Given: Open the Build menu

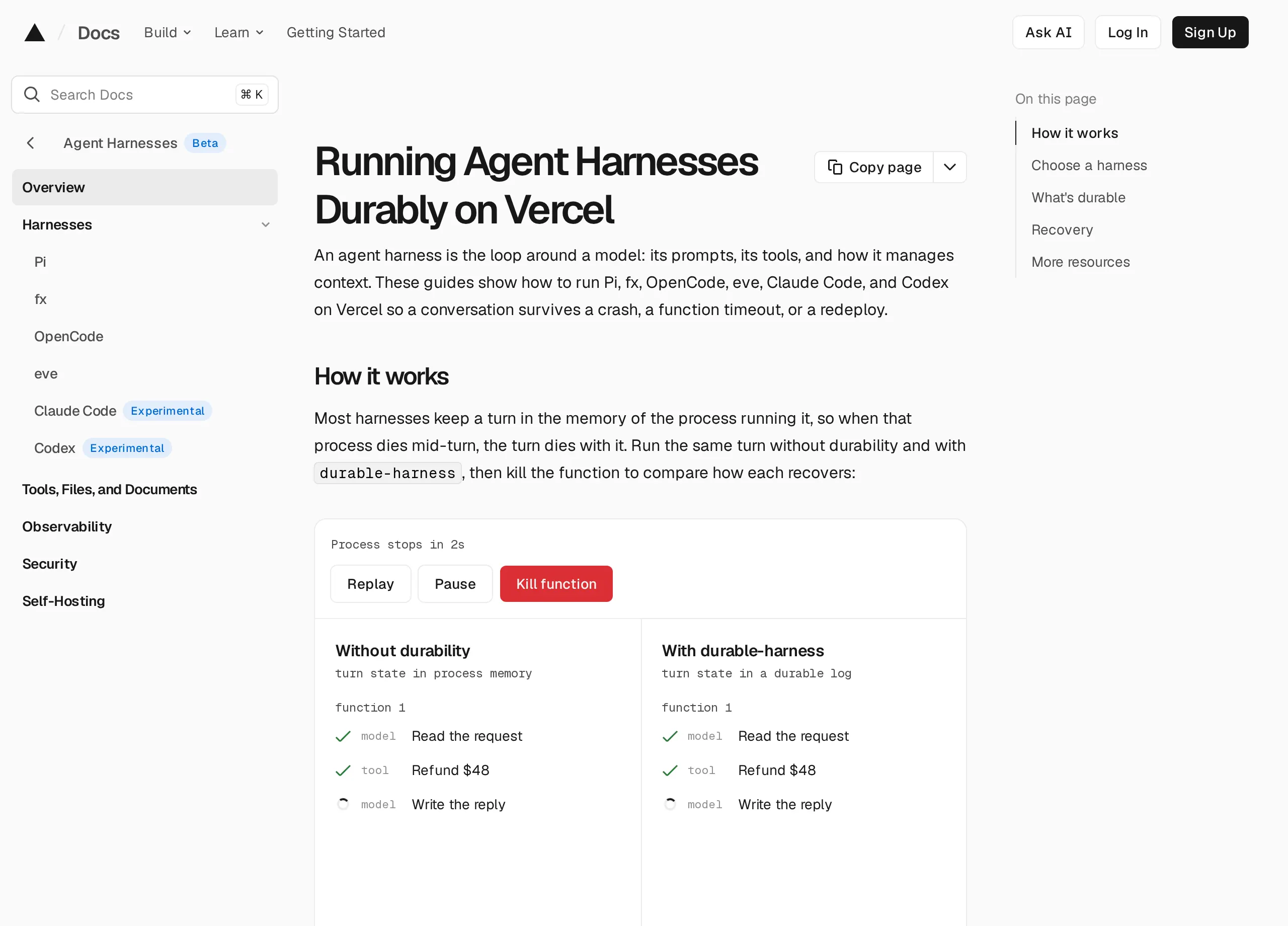Looking at the screenshot, I should 168,32.
